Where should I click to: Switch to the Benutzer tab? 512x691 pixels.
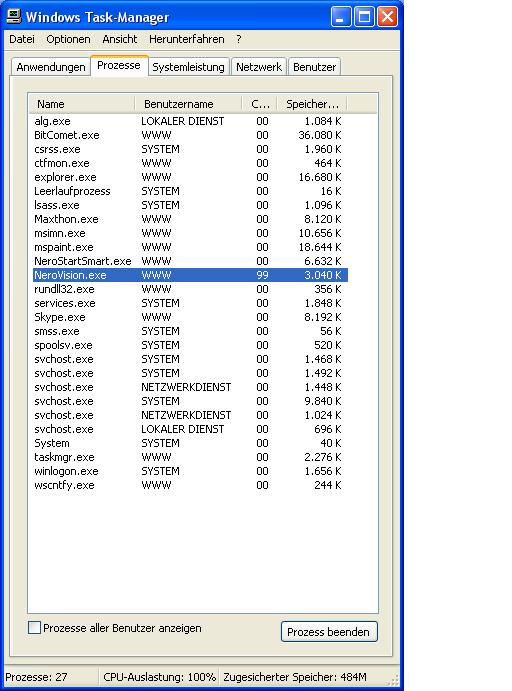tap(314, 67)
